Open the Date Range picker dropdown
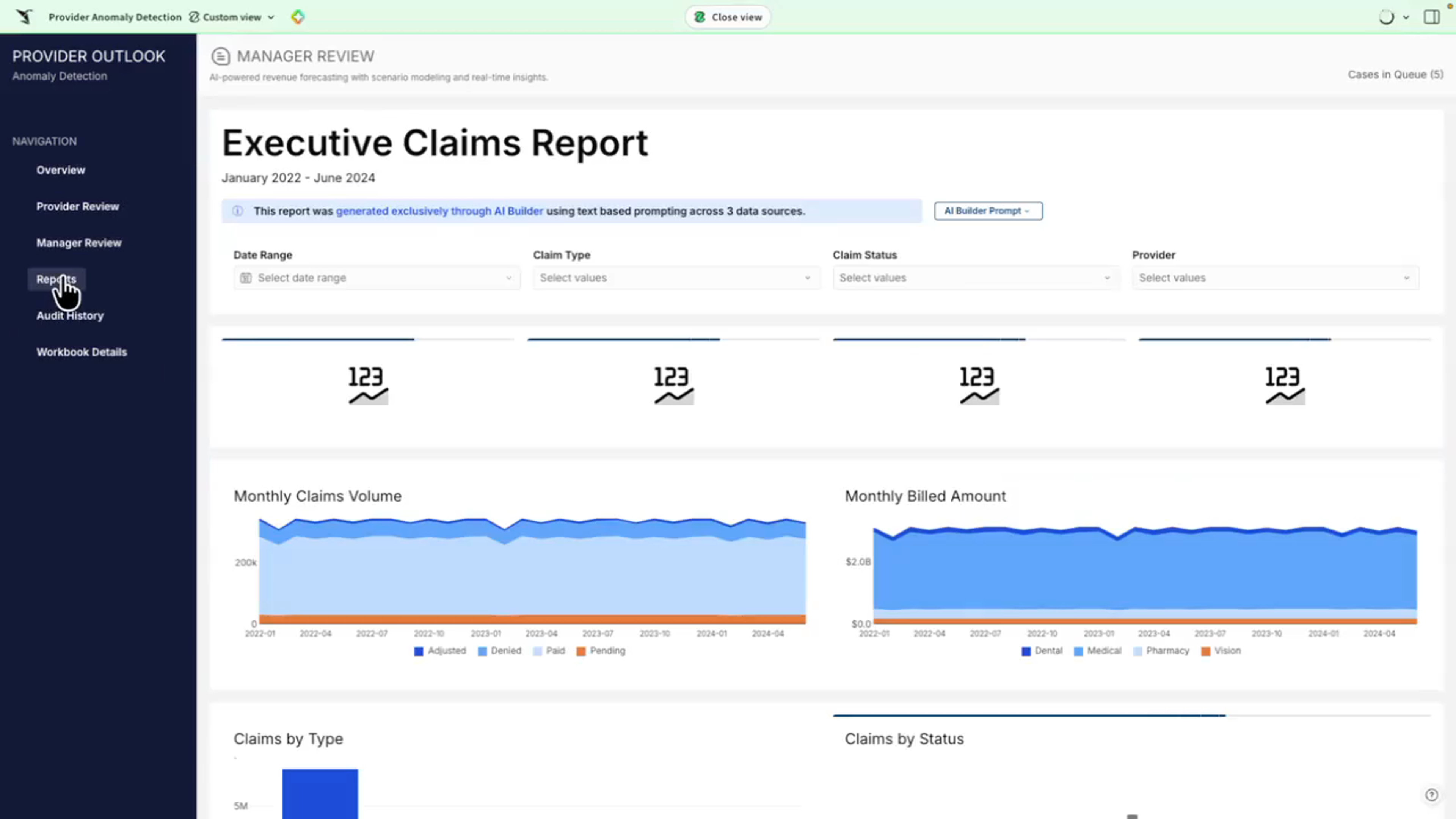Screen dimensions: 1456x819 pyautogui.click(x=377, y=278)
